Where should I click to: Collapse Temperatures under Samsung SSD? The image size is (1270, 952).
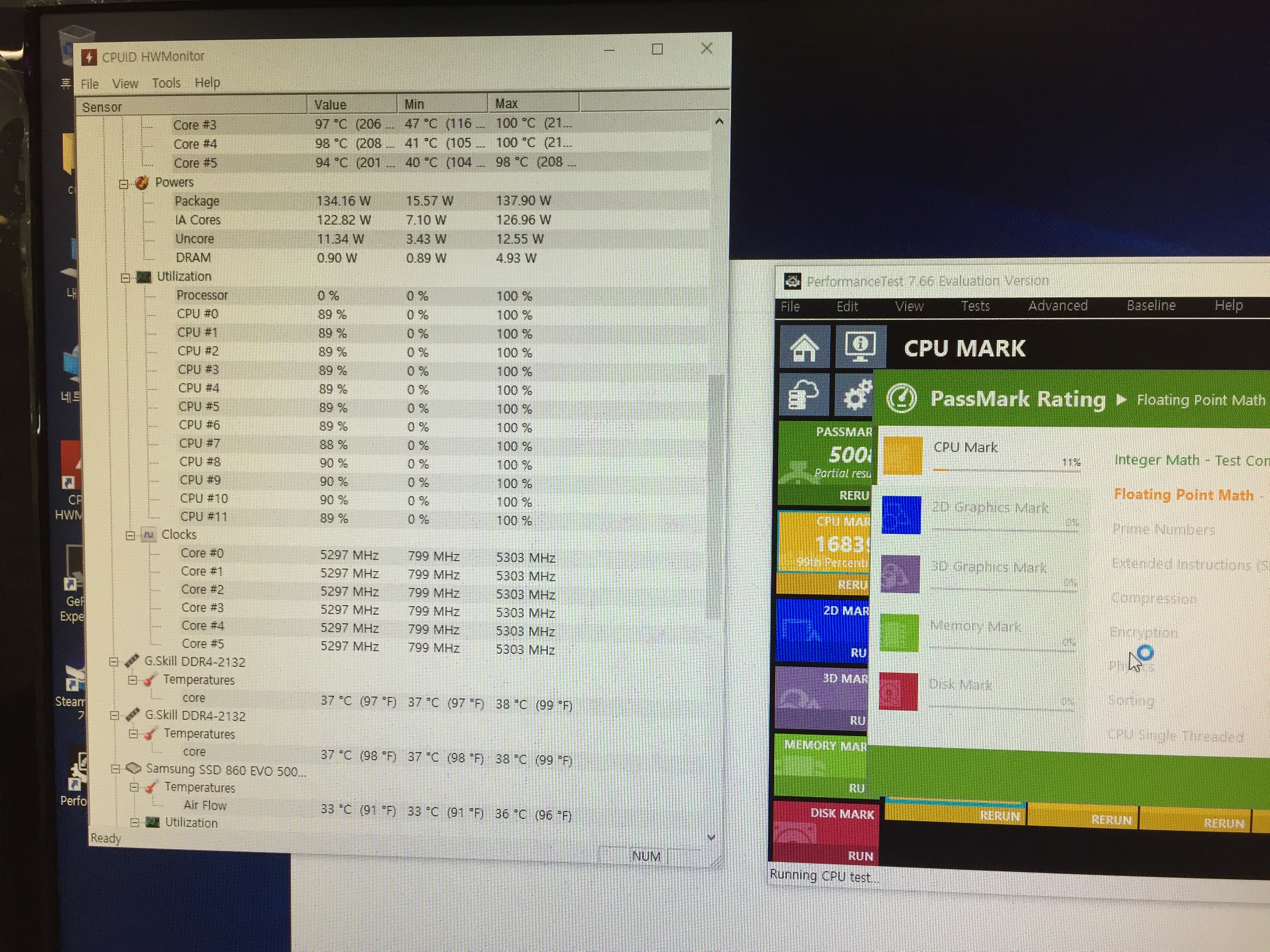pyautogui.click(x=134, y=787)
